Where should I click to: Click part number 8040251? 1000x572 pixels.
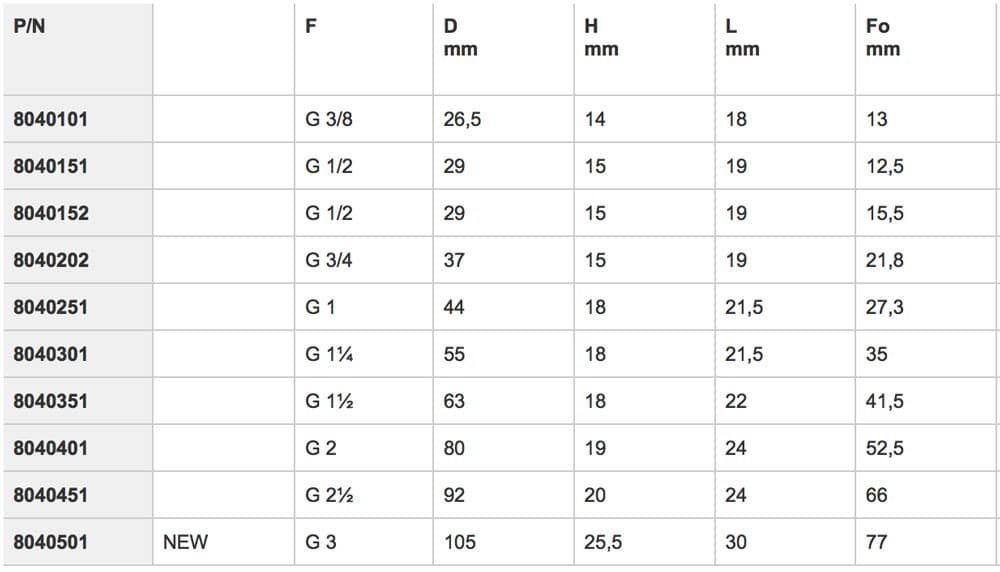coord(50,307)
